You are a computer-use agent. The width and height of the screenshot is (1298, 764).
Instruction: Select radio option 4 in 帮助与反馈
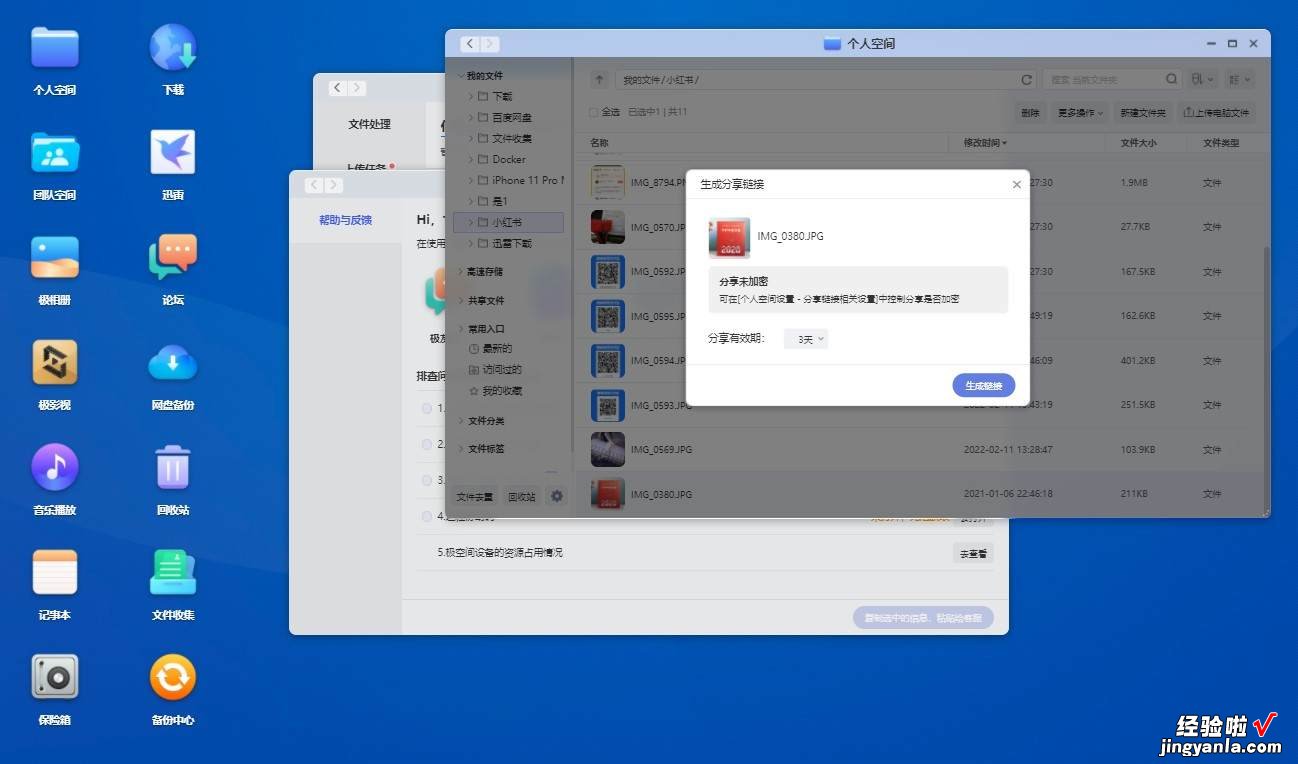click(x=427, y=516)
